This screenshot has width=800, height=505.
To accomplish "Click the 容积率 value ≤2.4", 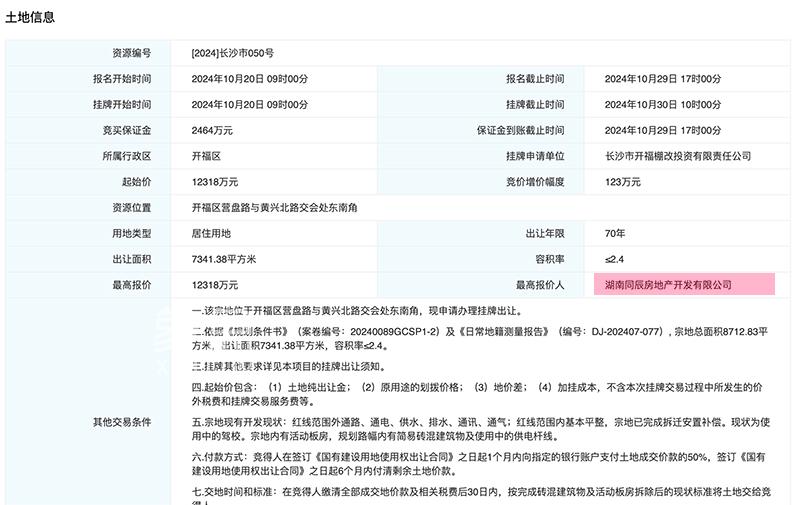I will coord(616,259).
